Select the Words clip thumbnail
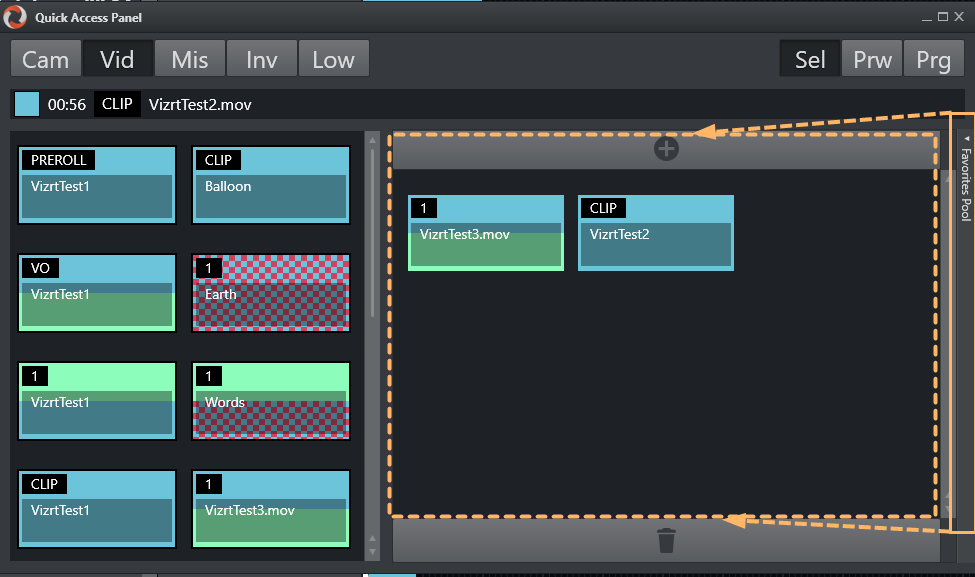Viewport: 975px width, 577px height. coord(270,401)
